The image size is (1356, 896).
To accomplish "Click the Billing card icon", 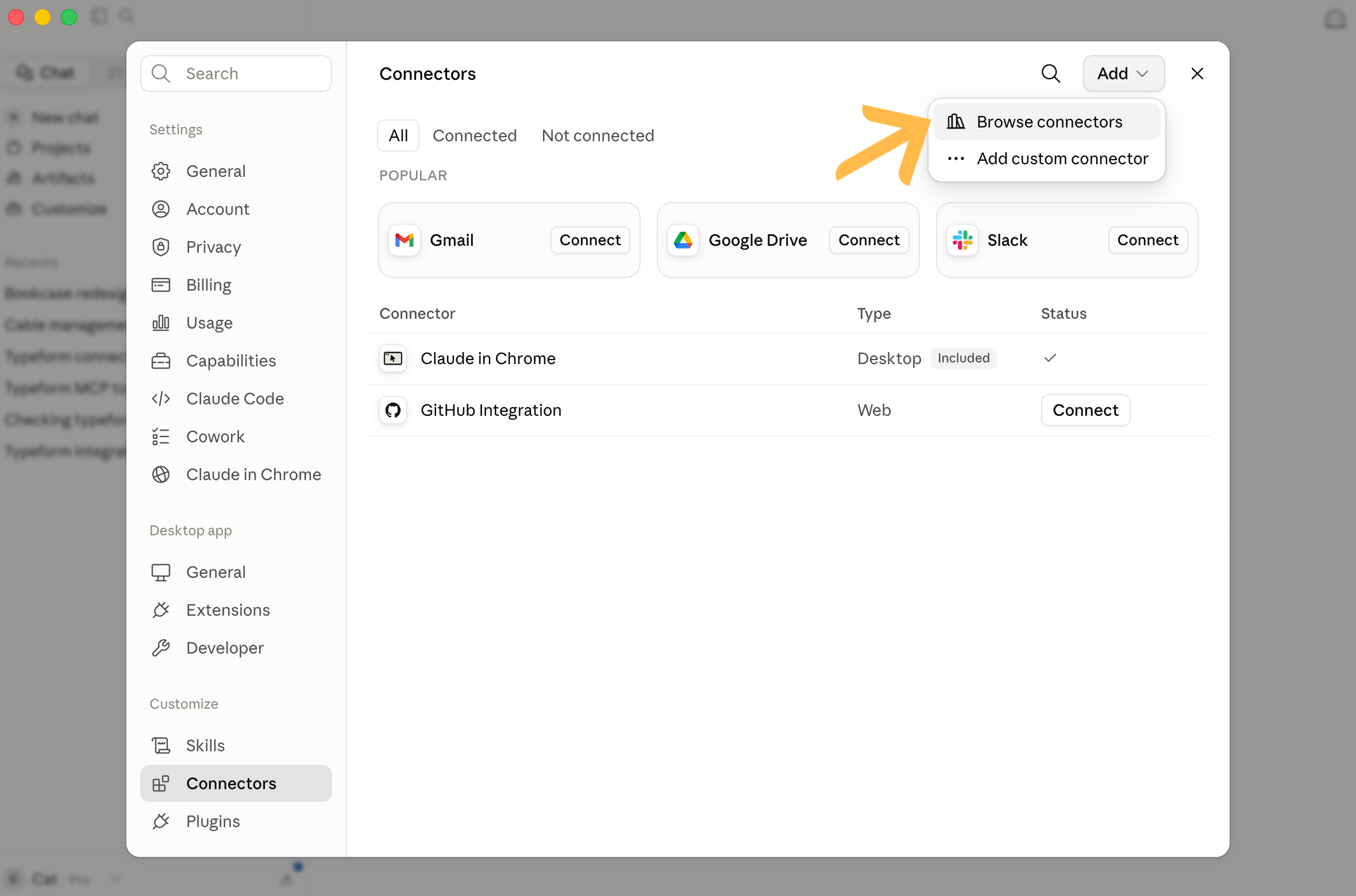I will point(161,285).
